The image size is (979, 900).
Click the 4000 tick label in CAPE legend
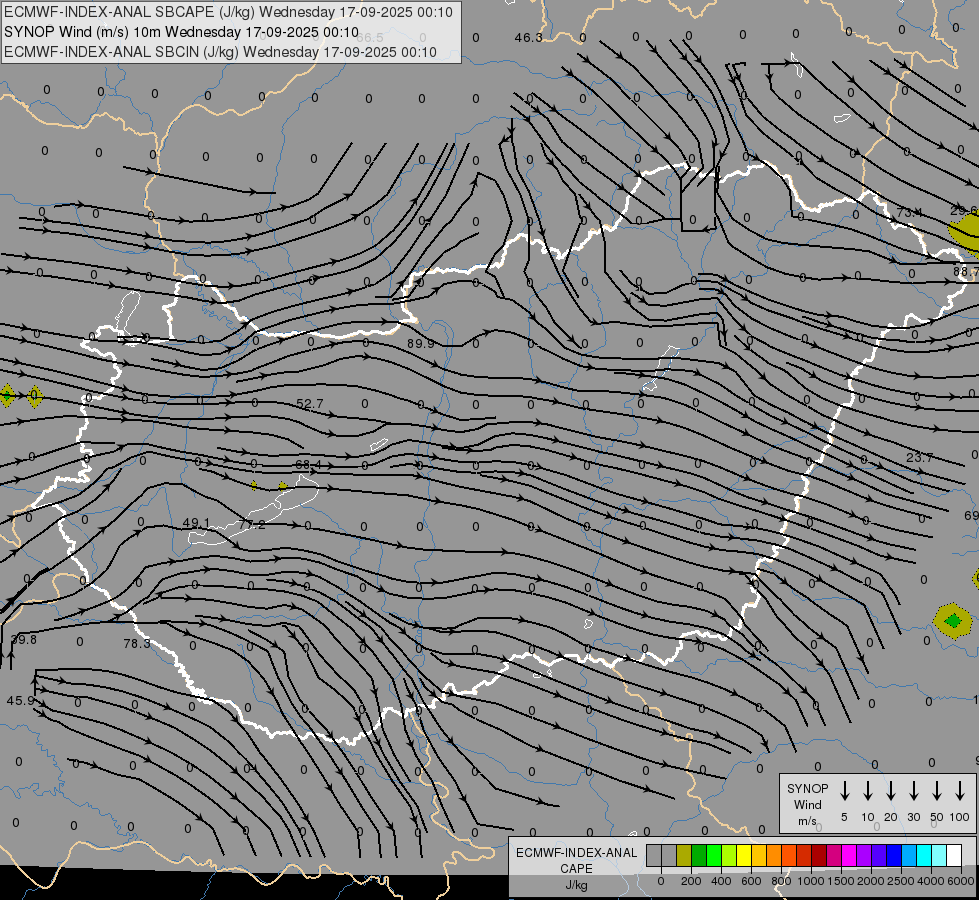[x=931, y=881]
